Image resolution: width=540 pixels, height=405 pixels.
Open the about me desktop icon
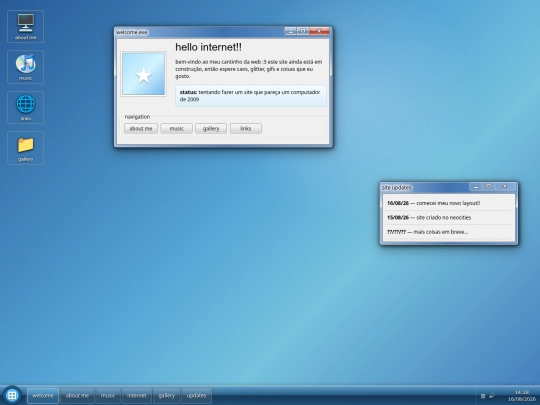click(x=25, y=27)
